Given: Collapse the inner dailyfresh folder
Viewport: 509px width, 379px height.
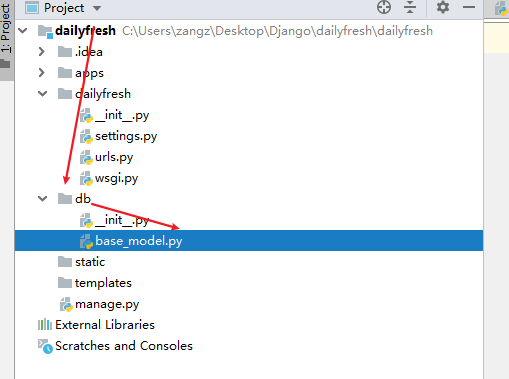Looking at the screenshot, I should (x=42, y=94).
